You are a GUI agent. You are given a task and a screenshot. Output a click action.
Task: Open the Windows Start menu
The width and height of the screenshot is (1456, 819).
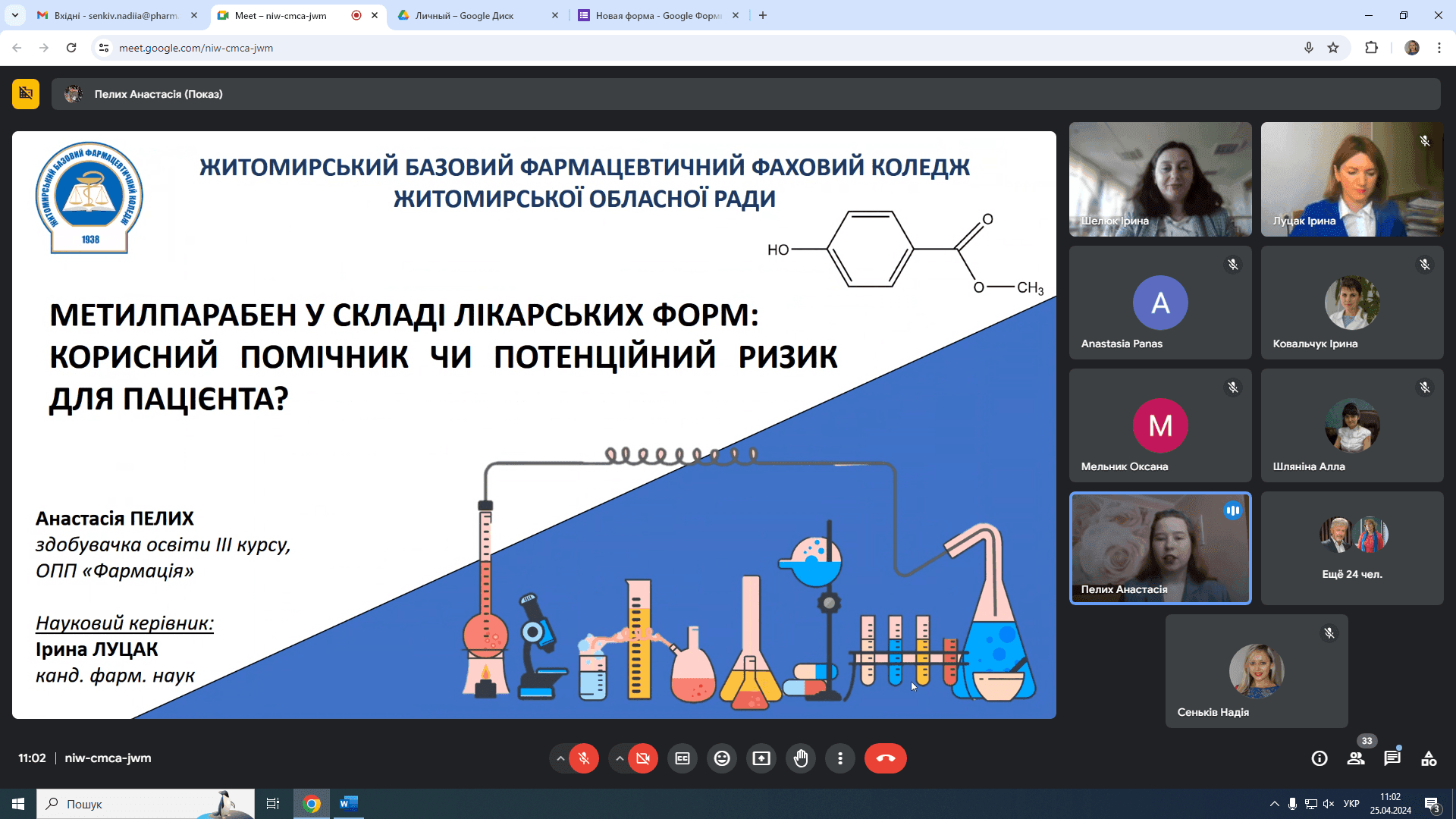18,804
